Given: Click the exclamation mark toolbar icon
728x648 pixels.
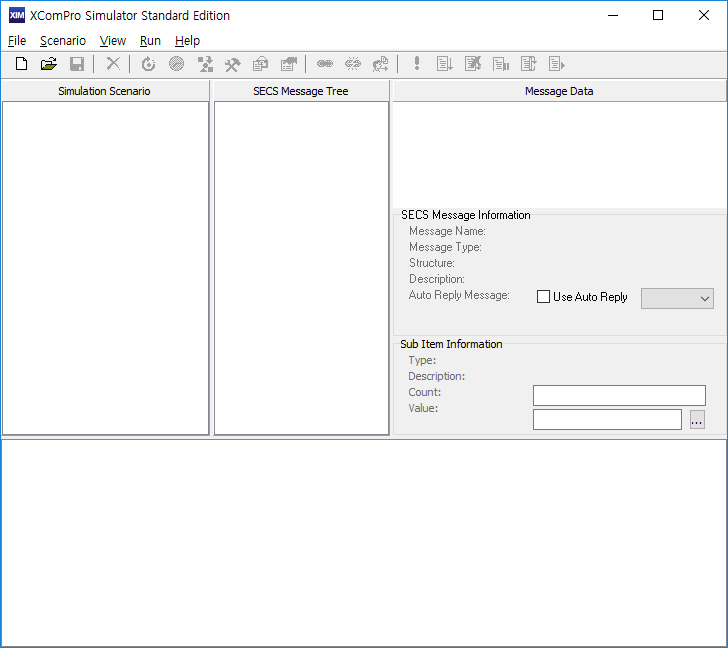Looking at the screenshot, I should tap(417, 64).
